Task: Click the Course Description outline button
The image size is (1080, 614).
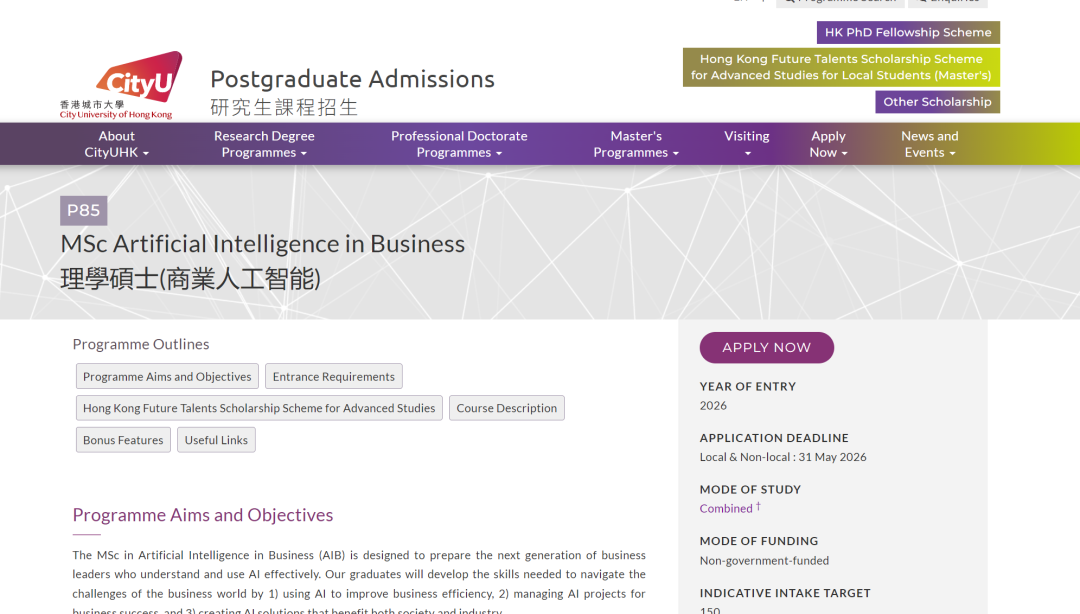Action: [x=506, y=407]
